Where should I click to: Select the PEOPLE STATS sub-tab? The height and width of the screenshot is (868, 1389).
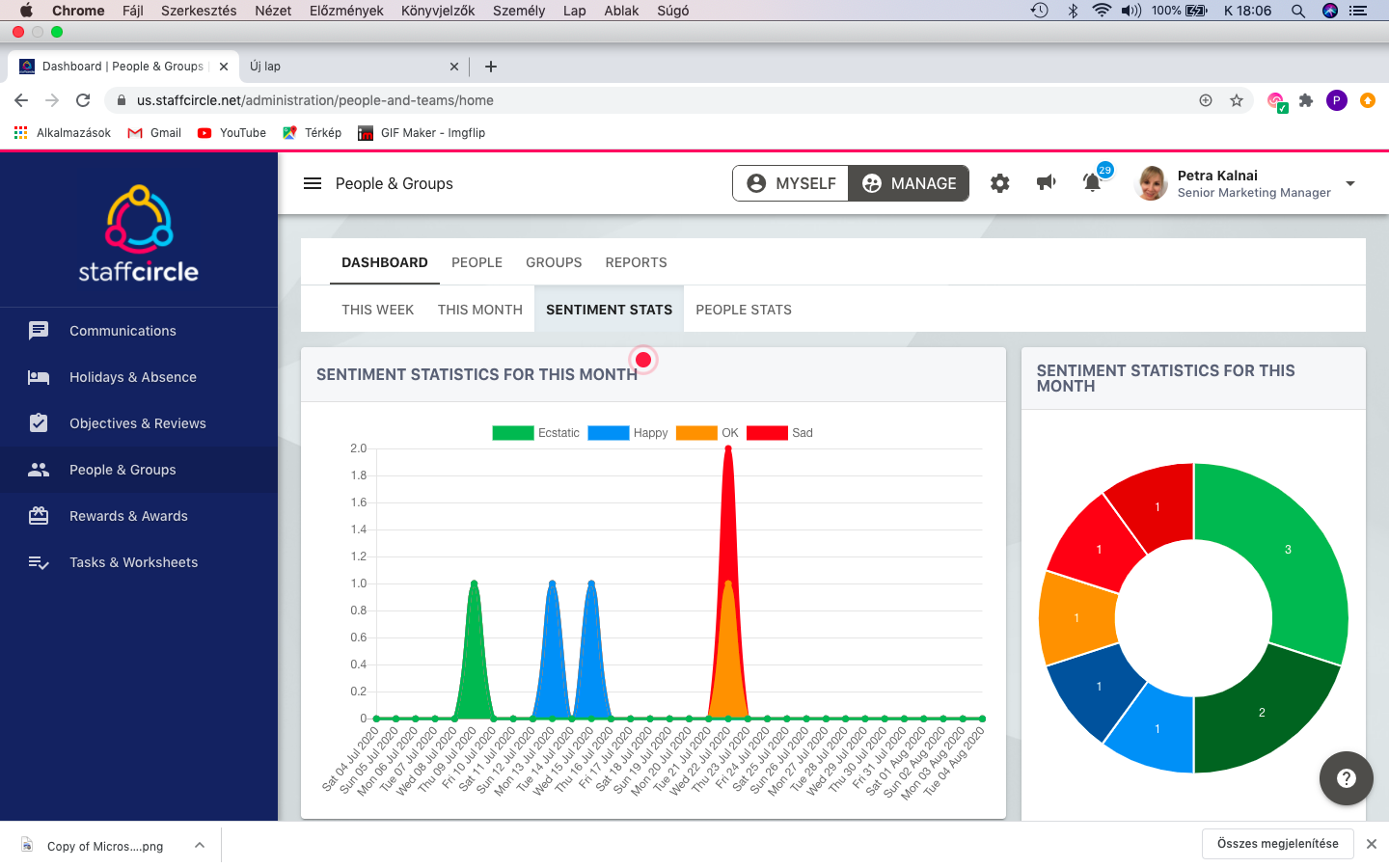[x=744, y=310]
